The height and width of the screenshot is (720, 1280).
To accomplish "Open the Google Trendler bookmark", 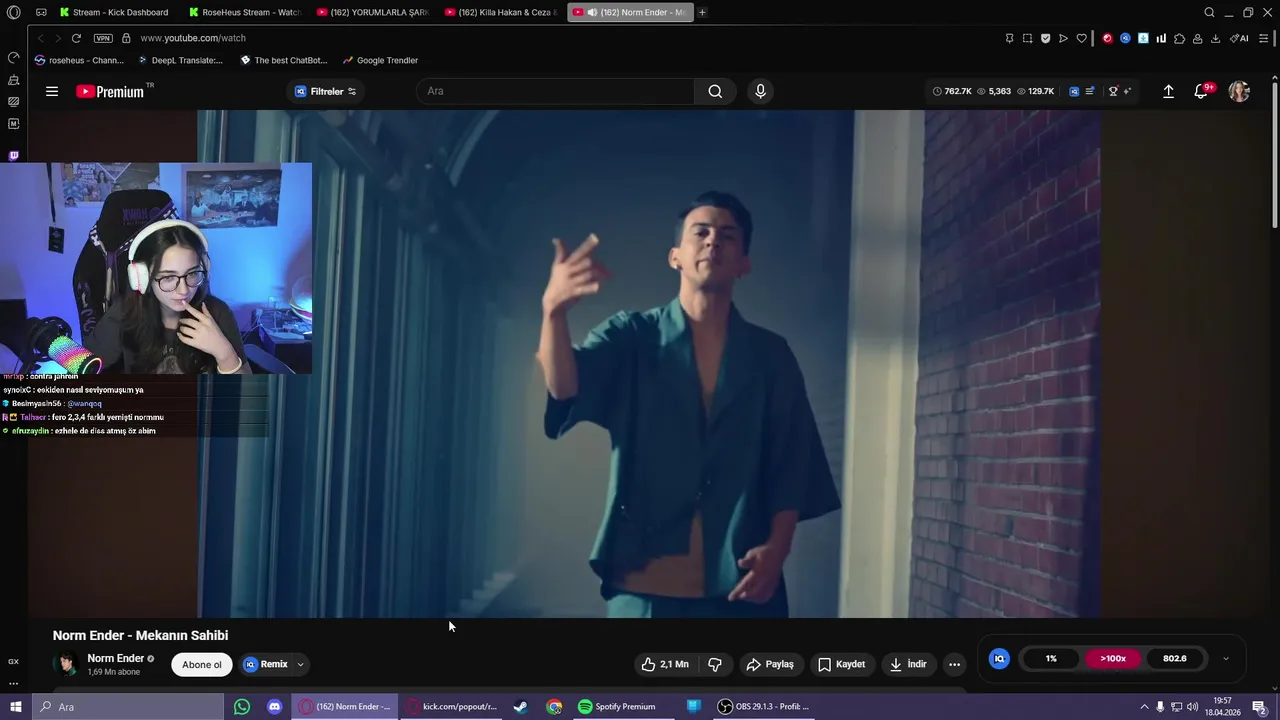I will click(380, 60).
